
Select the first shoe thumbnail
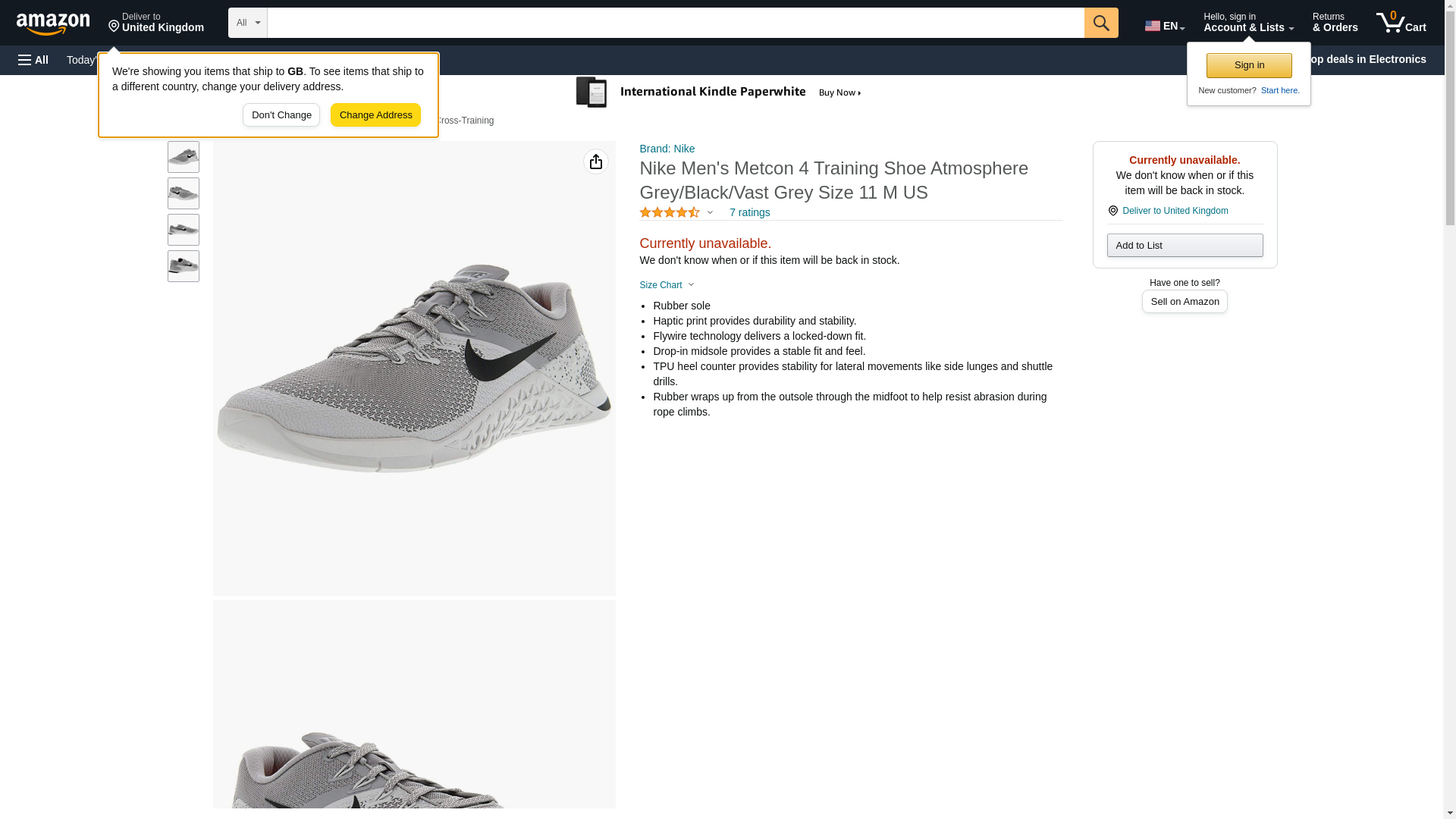184,157
